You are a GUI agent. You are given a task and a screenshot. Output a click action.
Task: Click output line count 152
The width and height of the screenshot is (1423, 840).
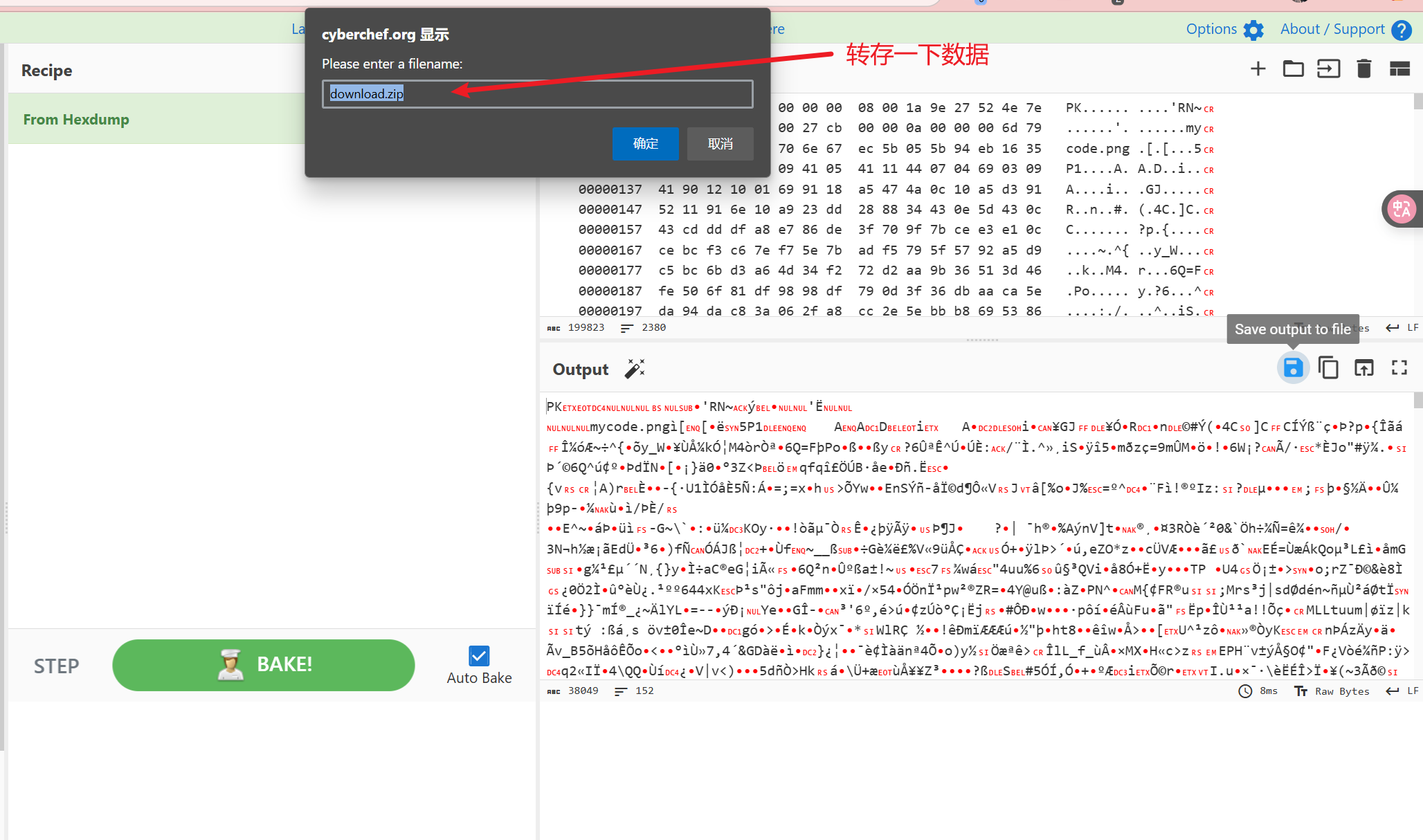pos(644,691)
